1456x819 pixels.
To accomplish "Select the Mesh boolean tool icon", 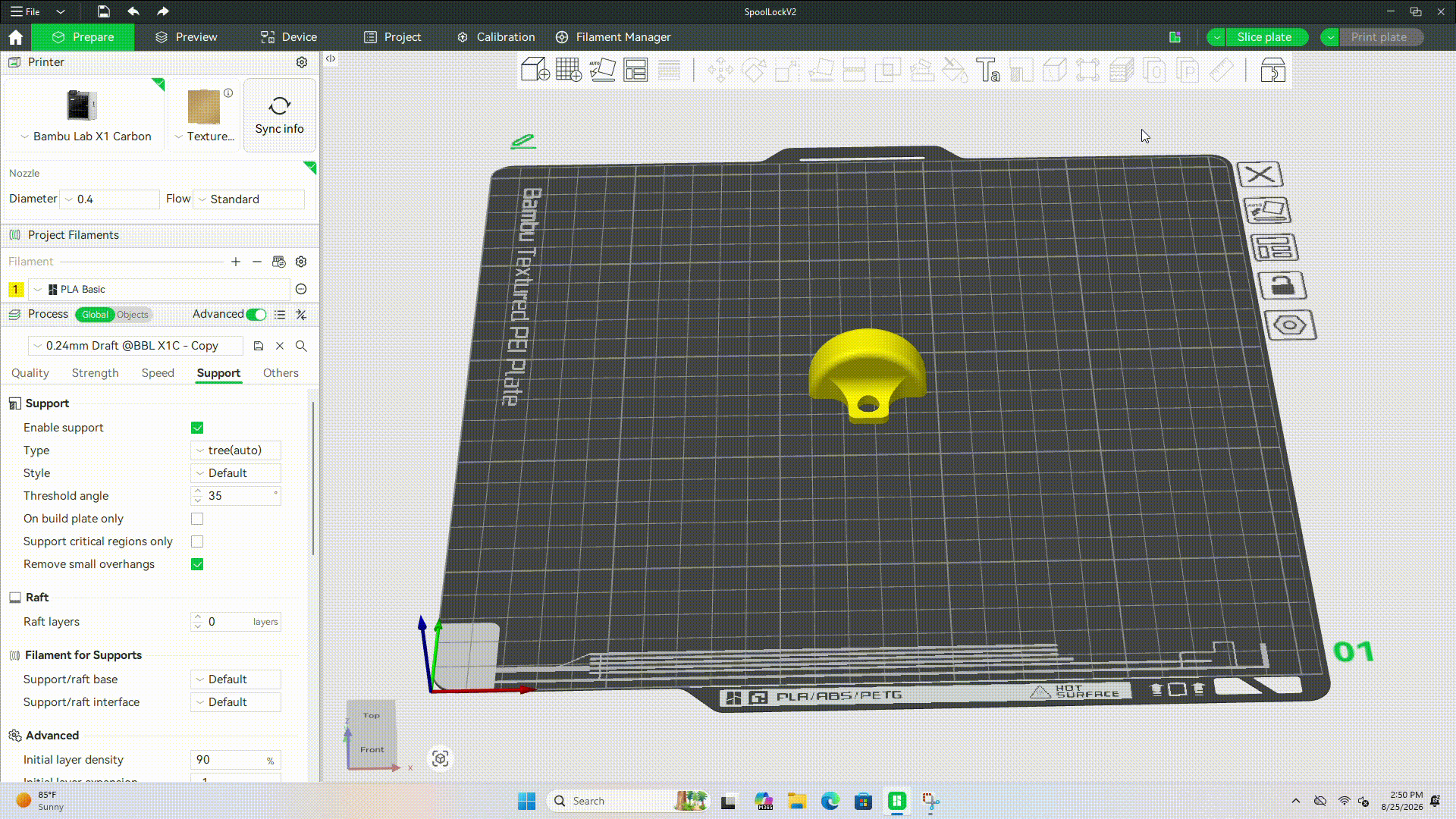I will 888,71.
